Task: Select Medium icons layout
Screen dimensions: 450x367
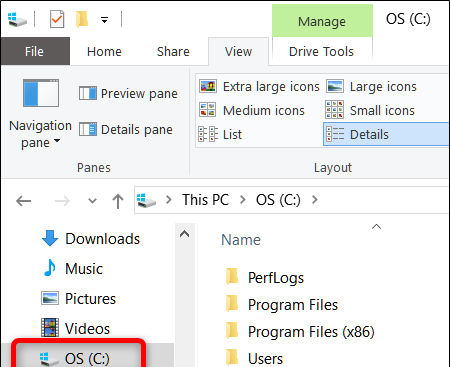Action: pyautogui.click(x=252, y=110)
